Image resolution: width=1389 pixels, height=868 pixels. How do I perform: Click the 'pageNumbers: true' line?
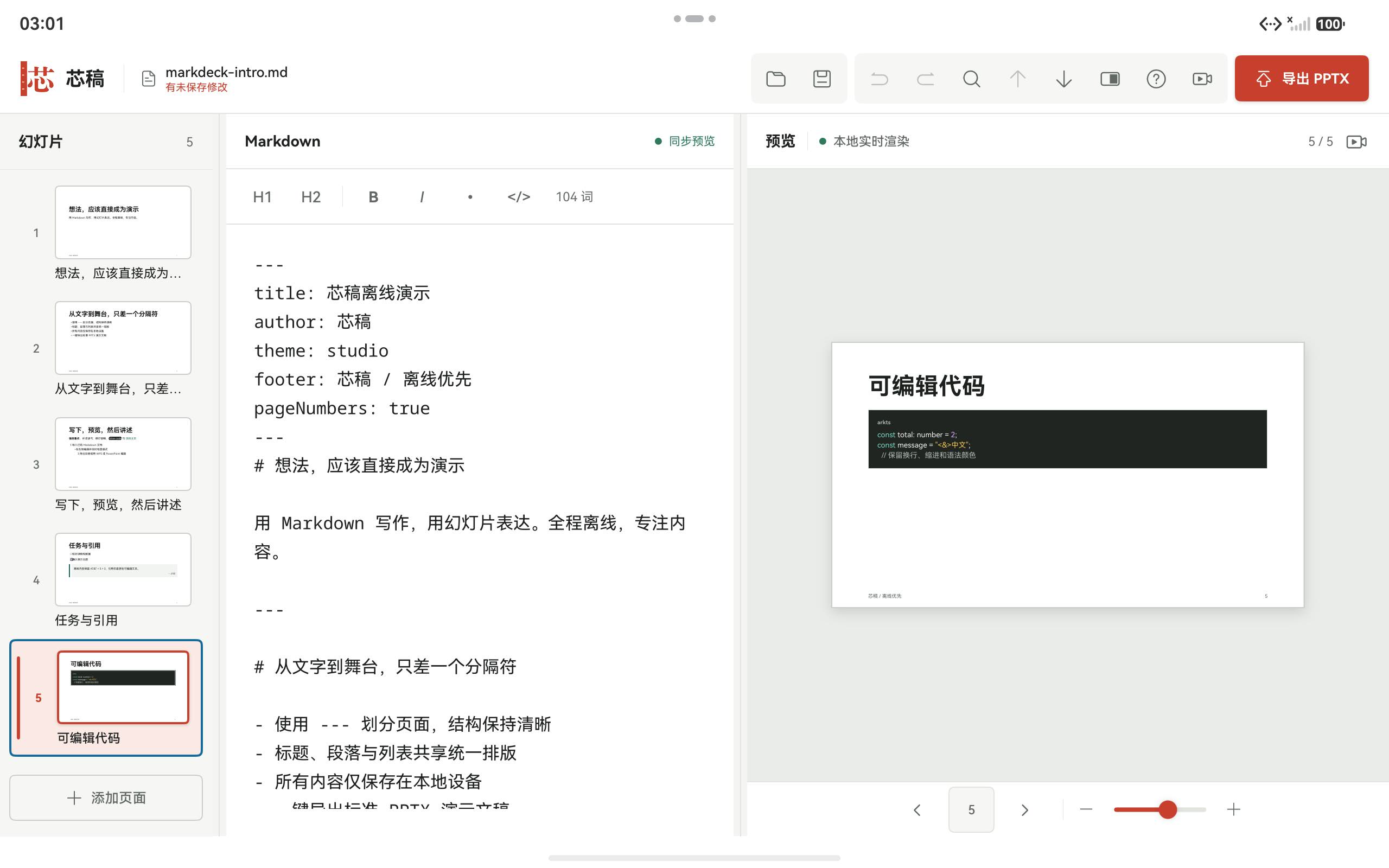coord(342,408)
